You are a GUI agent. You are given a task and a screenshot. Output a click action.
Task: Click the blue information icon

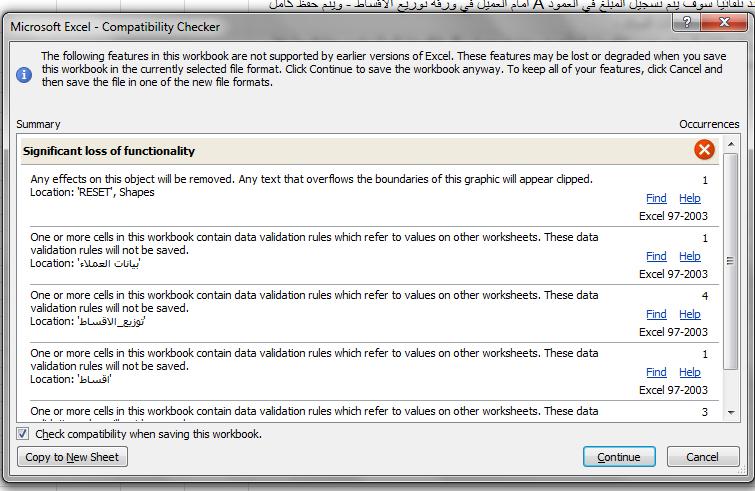point(24,75)
